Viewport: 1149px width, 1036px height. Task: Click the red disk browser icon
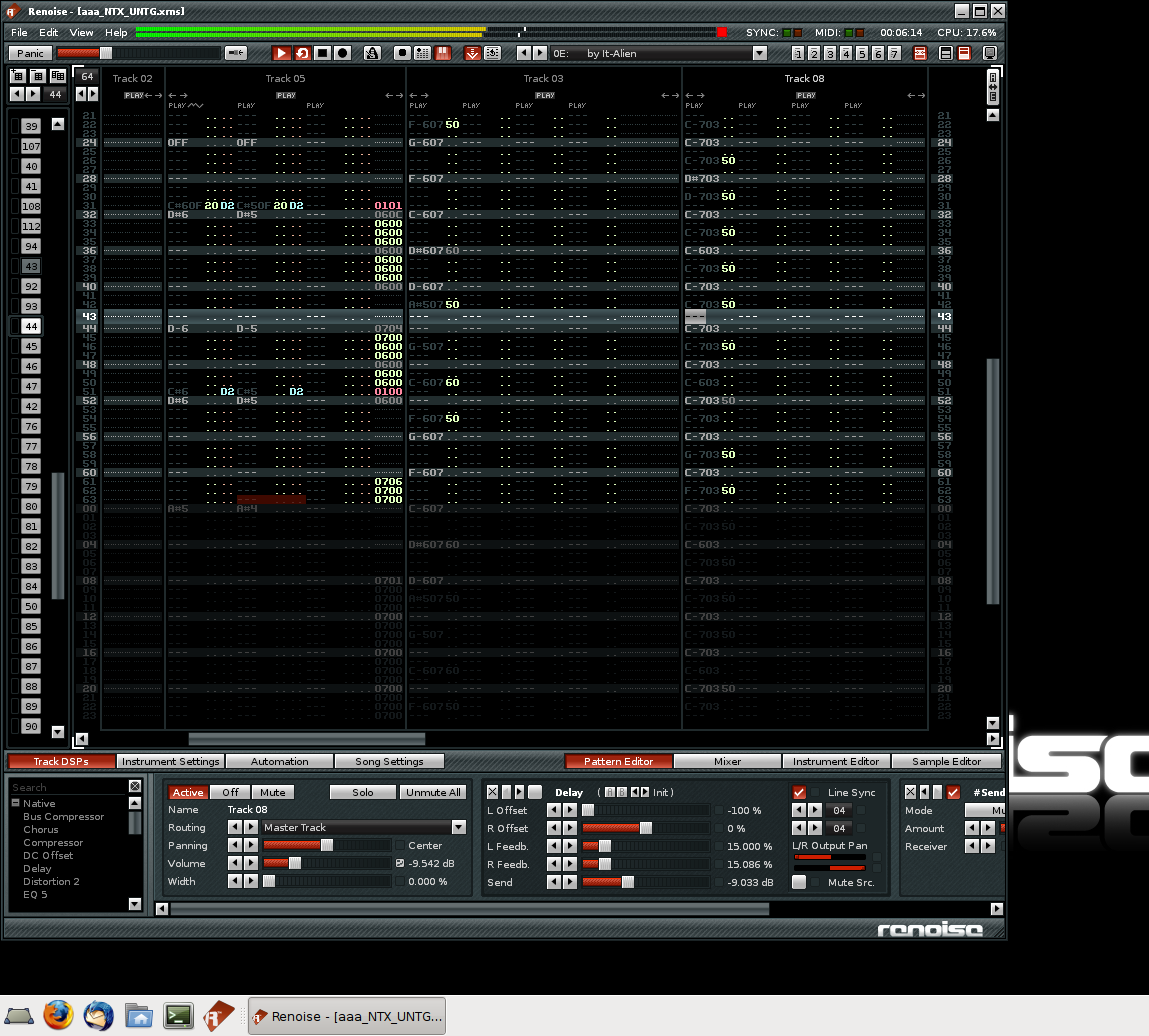[x=920, y=53]
